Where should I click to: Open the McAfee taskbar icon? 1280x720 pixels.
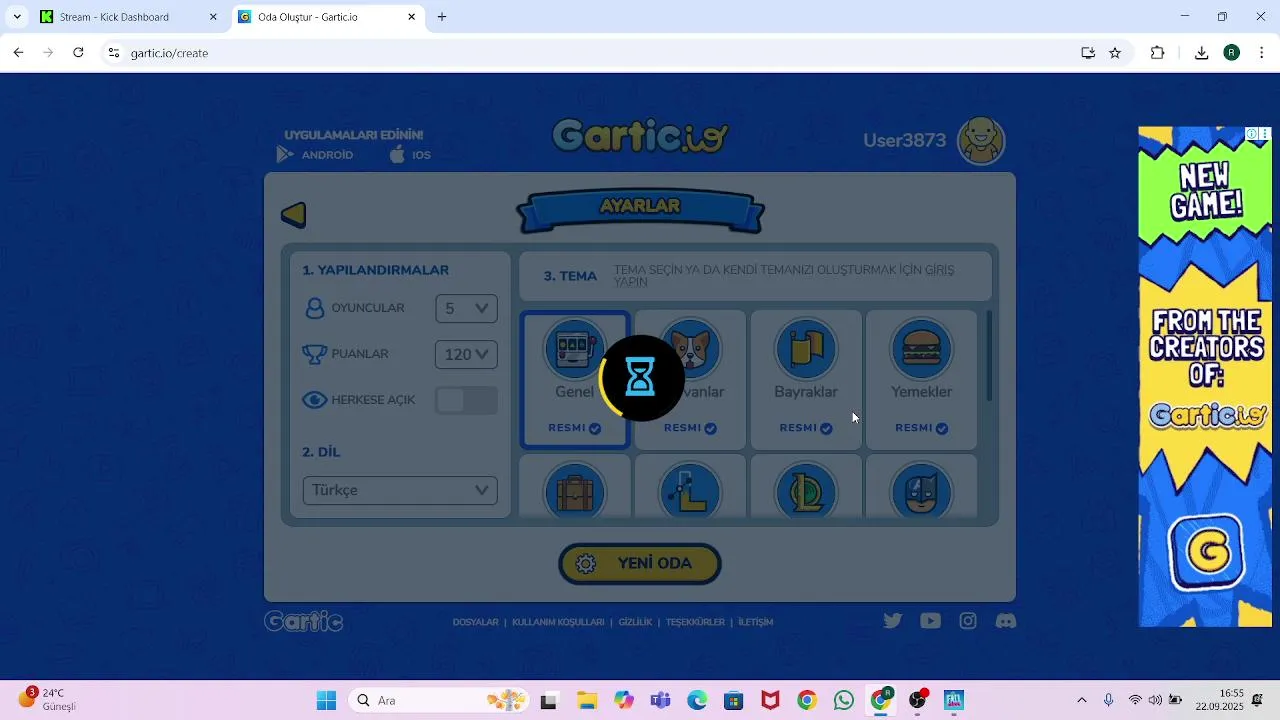pos(770,701)
